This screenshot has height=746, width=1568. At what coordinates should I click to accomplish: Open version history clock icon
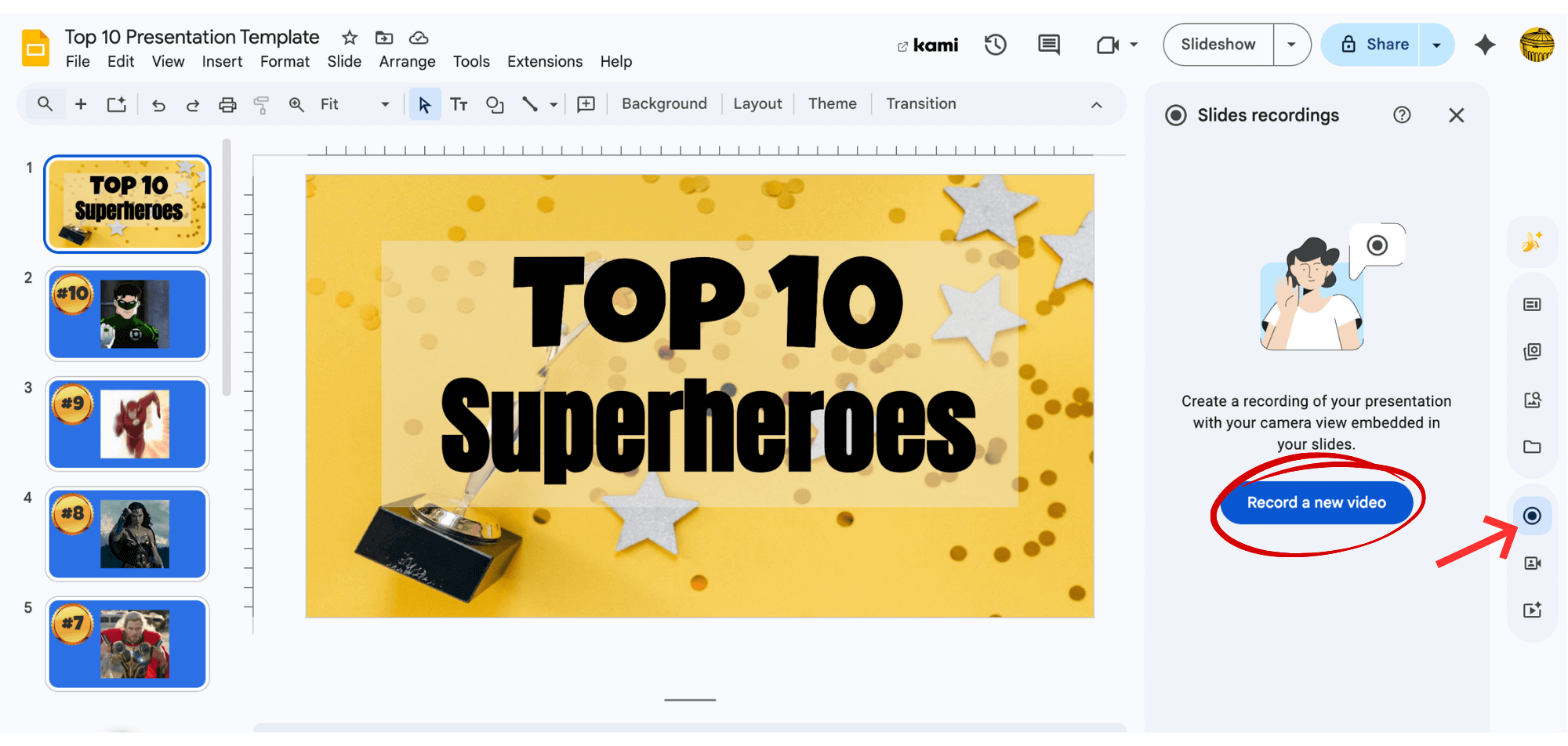coord(995,45)
